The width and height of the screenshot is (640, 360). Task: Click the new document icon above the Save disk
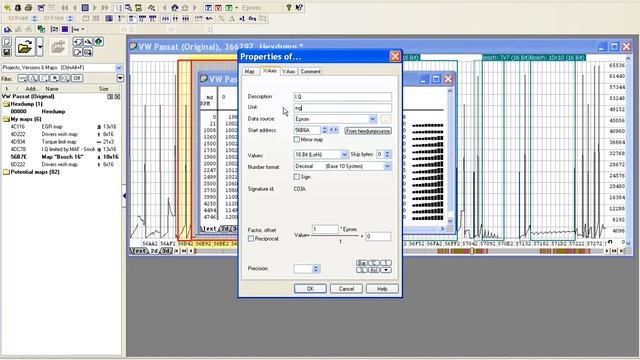click(x=7, y=42)
